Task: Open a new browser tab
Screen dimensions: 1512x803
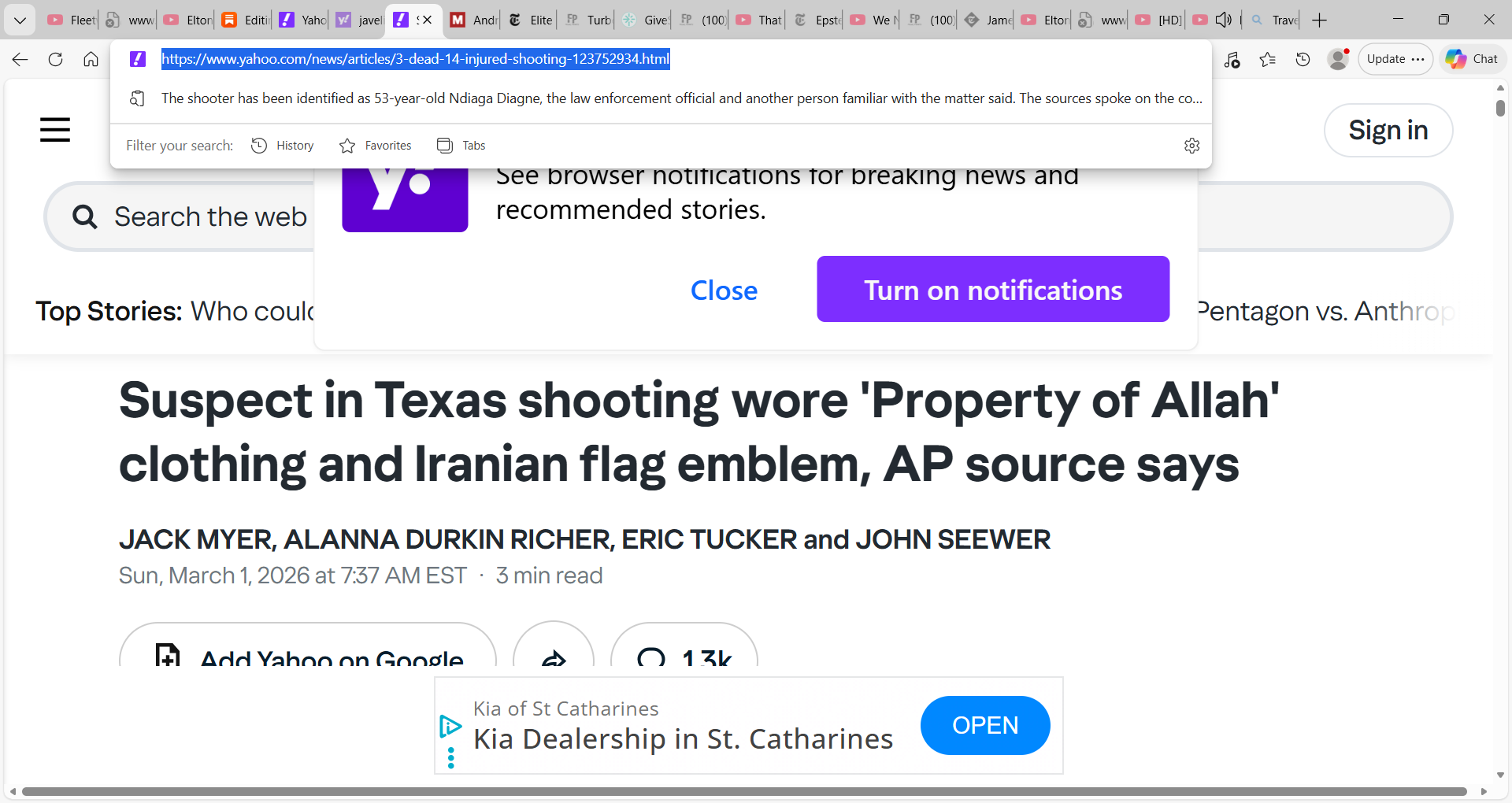Action: click(x=1320, y=20)
